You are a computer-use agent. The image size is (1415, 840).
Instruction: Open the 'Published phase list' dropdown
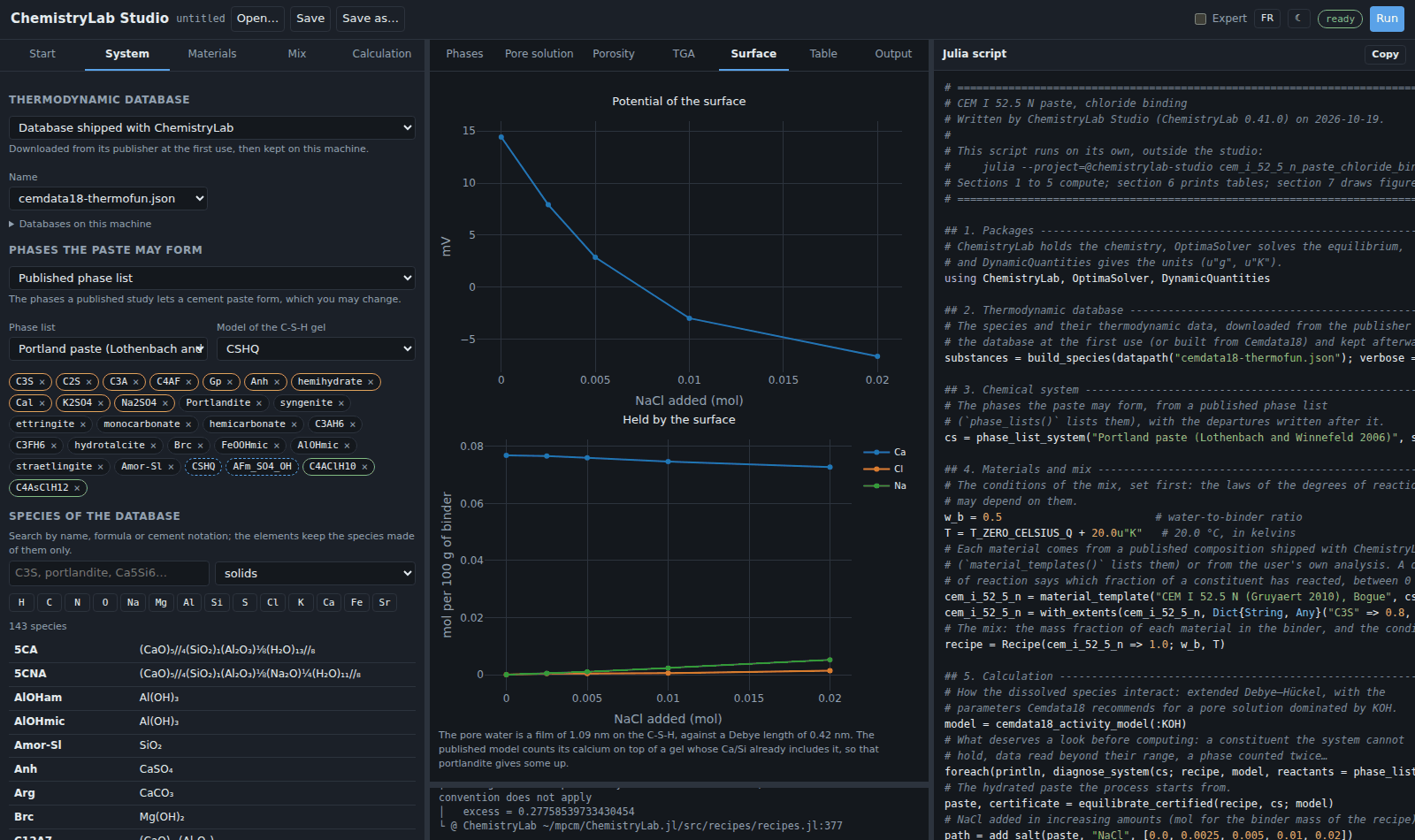click(212, 279)
